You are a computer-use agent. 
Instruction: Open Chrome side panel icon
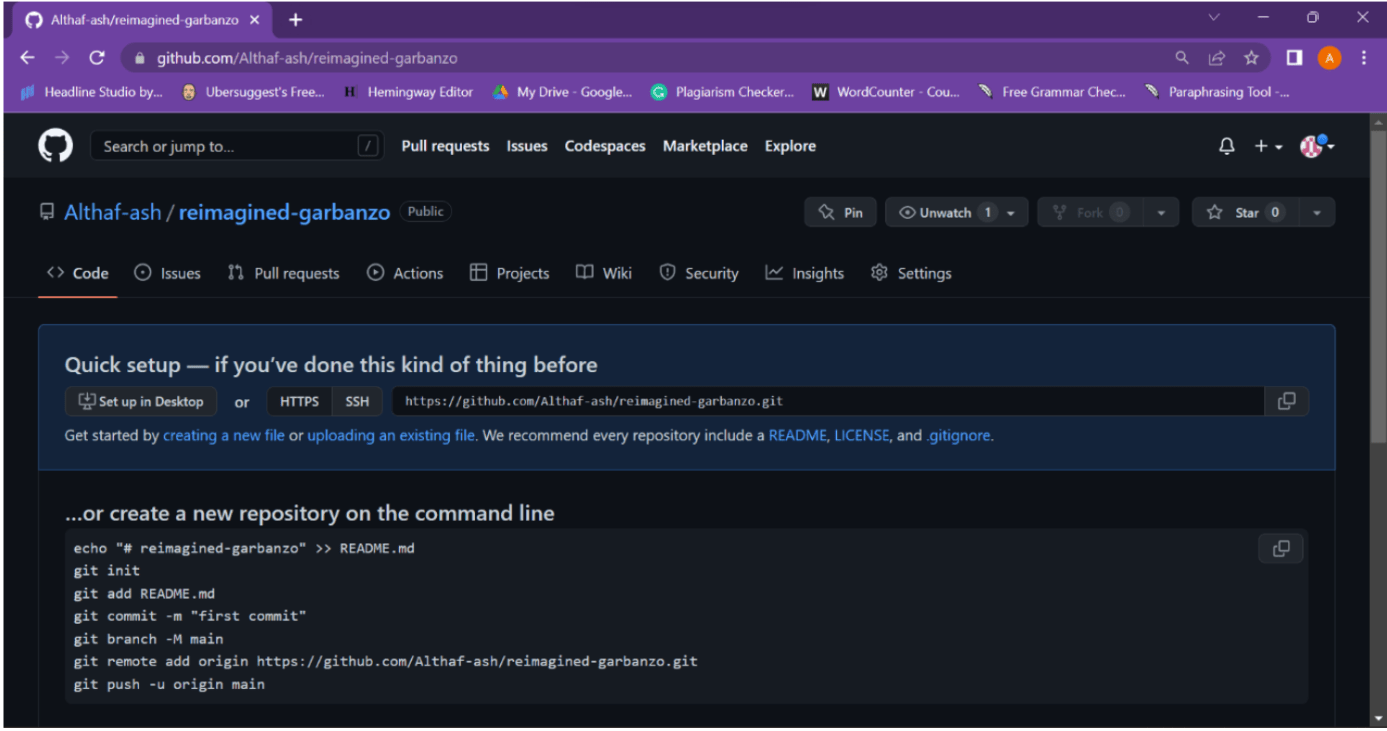[x=1294, y=58]
